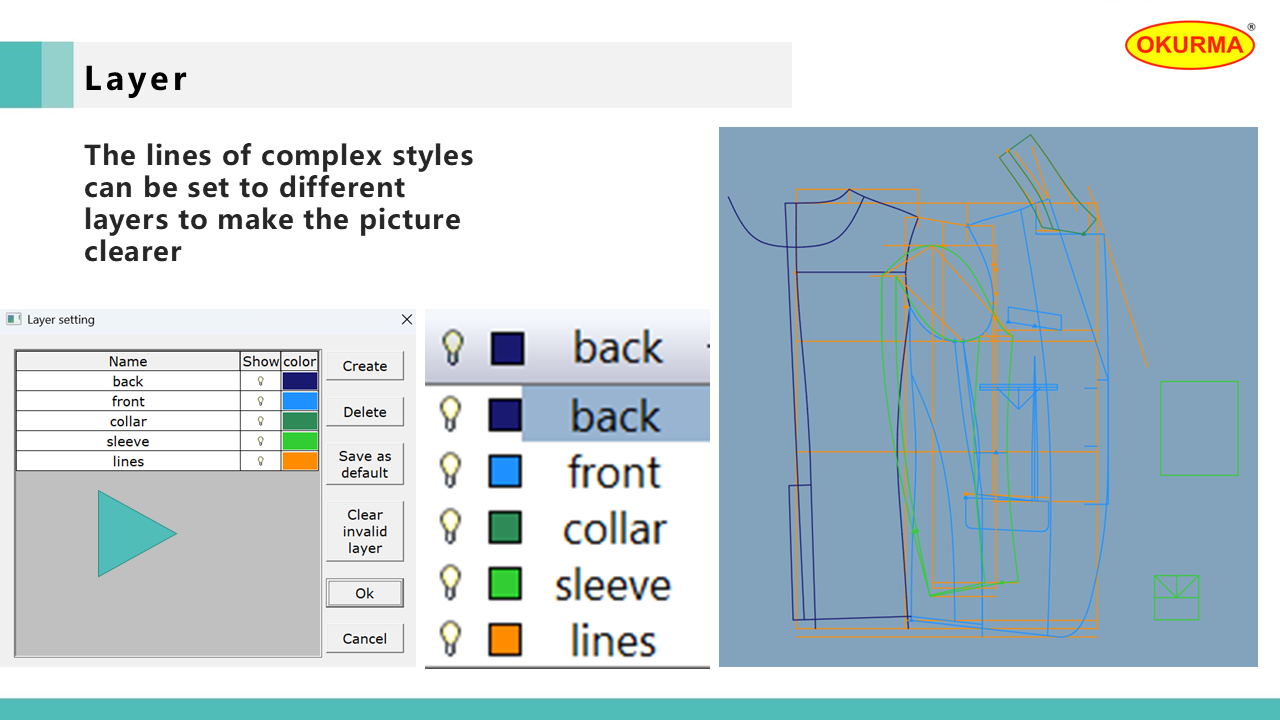Select front in the layer dropdown list
1280x720 pixels.
pyautogui.click(x=614, y=472)
